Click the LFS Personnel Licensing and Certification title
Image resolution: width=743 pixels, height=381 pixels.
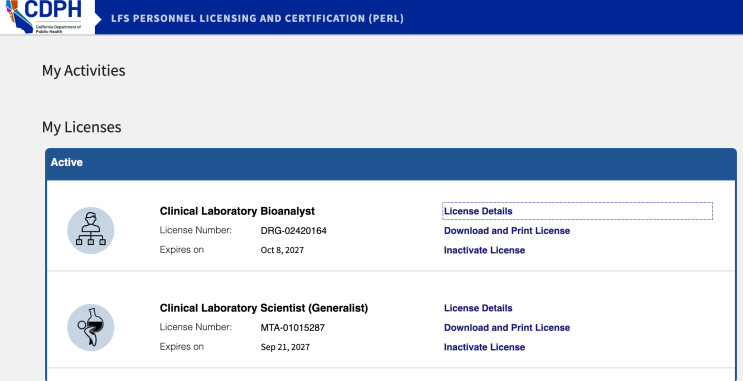pyautogui.click(x=257, y=18)
